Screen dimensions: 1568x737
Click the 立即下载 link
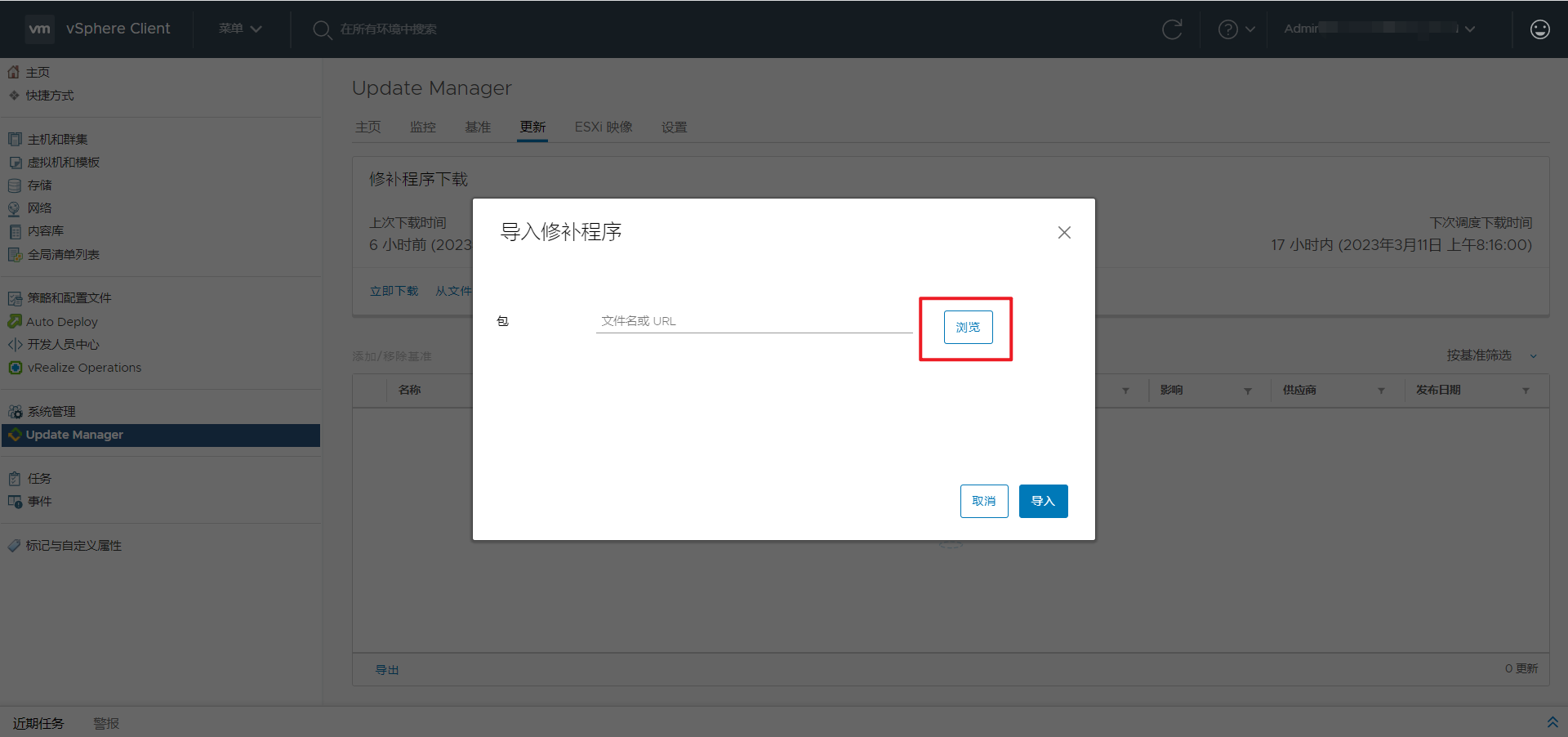click(394, 291)
